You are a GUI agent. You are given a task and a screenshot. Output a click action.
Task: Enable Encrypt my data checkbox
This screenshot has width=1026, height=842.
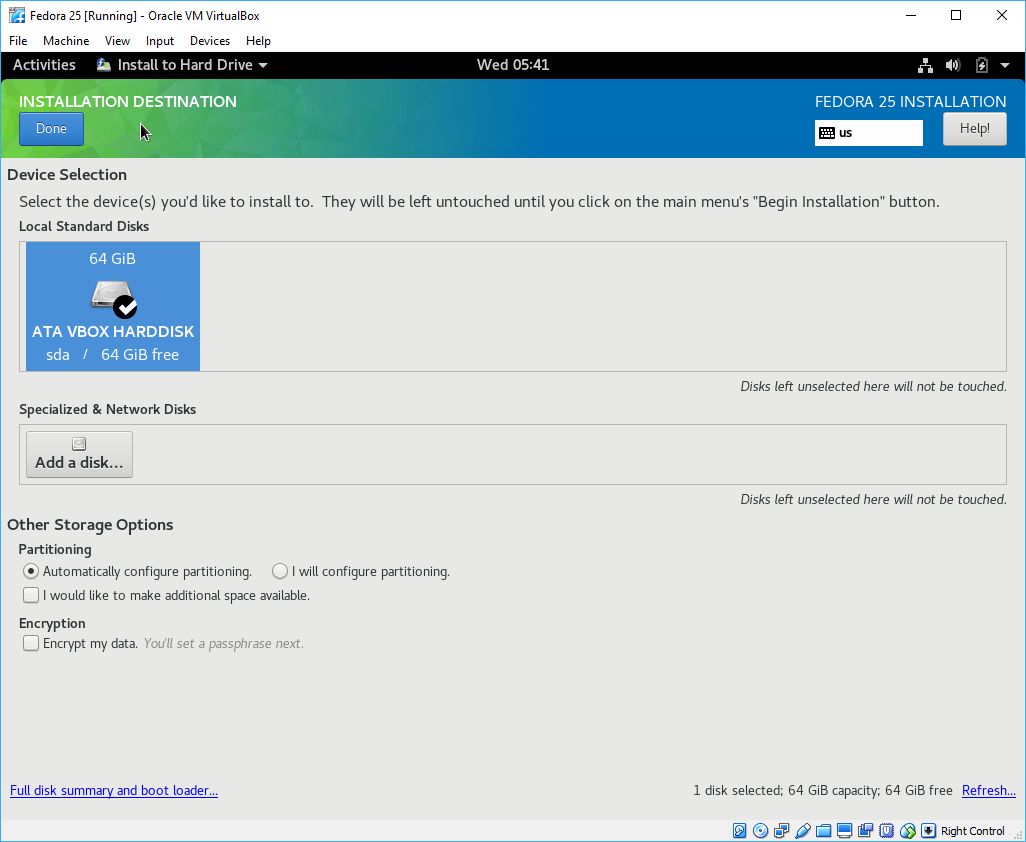31,643
